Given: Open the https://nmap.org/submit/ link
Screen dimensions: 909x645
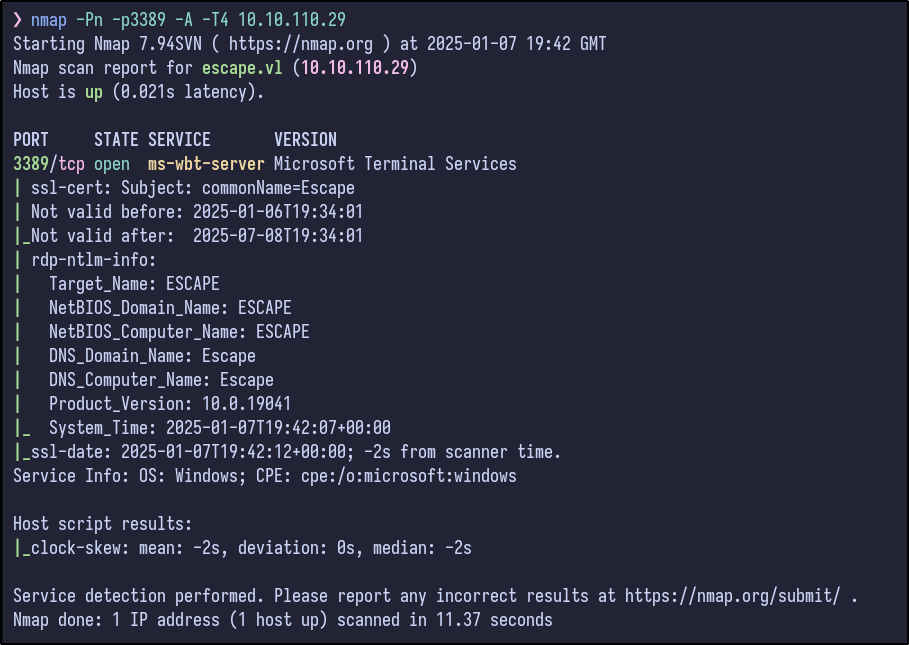Looking at the screenshot, I should [733, 596].
